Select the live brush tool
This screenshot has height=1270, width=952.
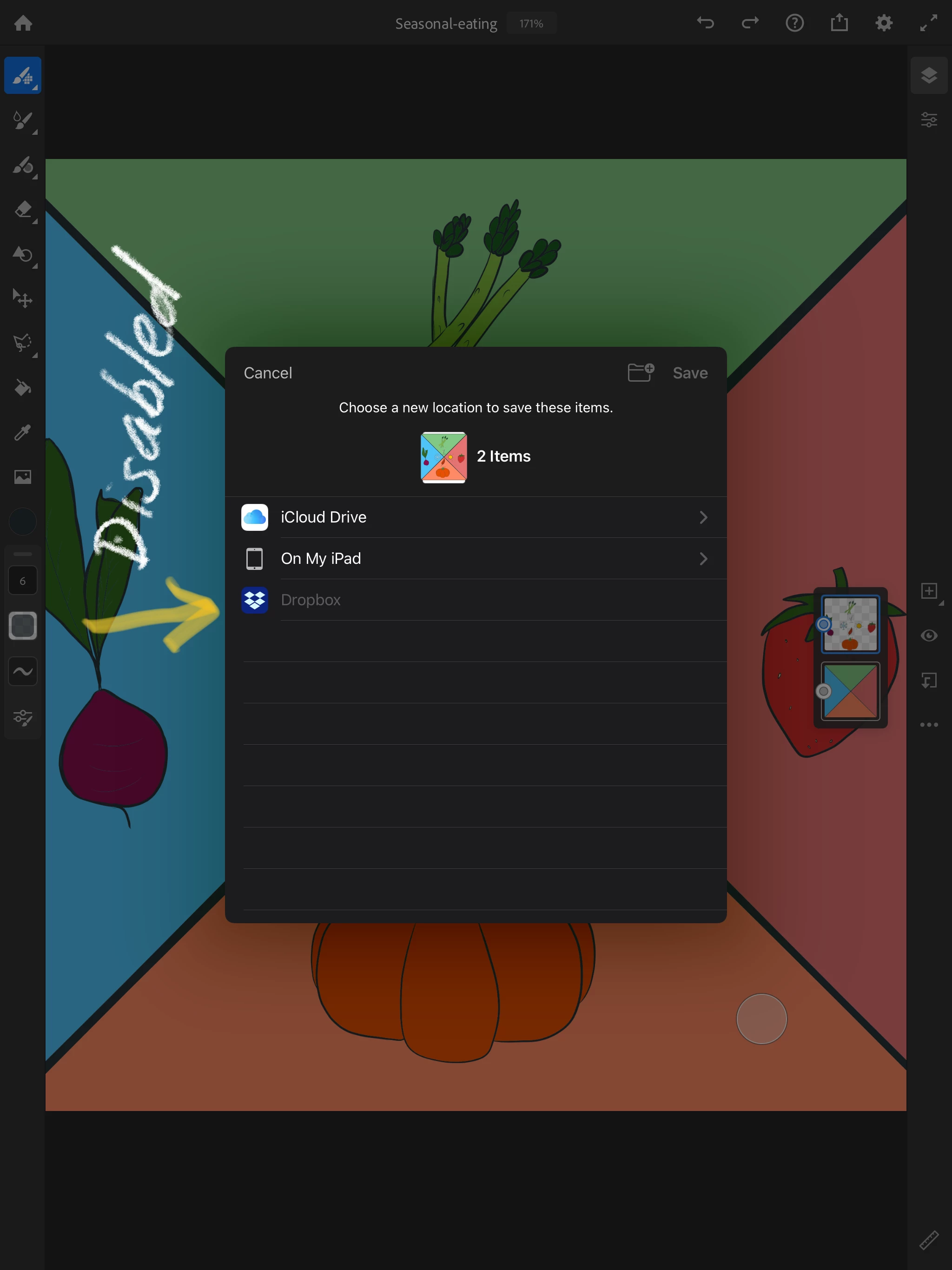pos(22,120)
